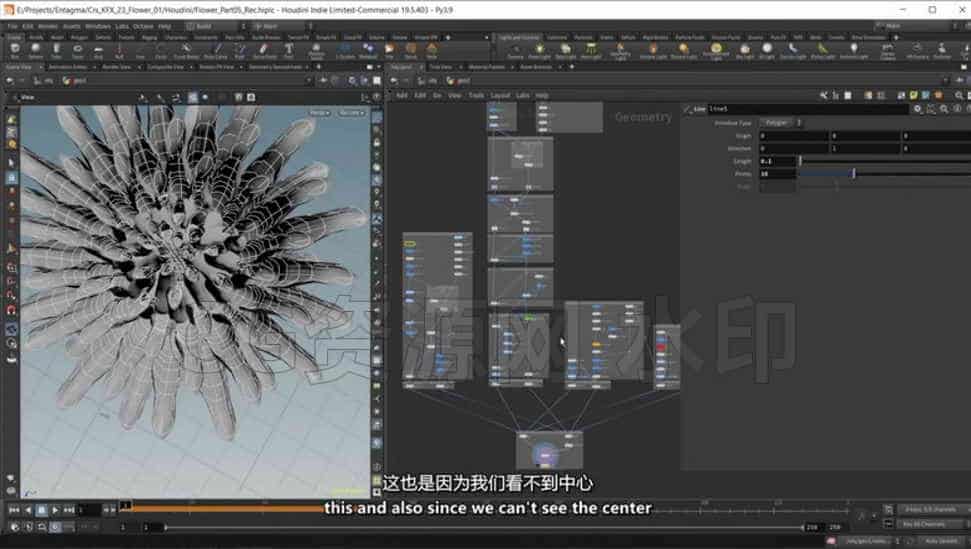The image size is (971, 549).
Task: Open the network editor Tools menu
Action: [x=476, y=95]
